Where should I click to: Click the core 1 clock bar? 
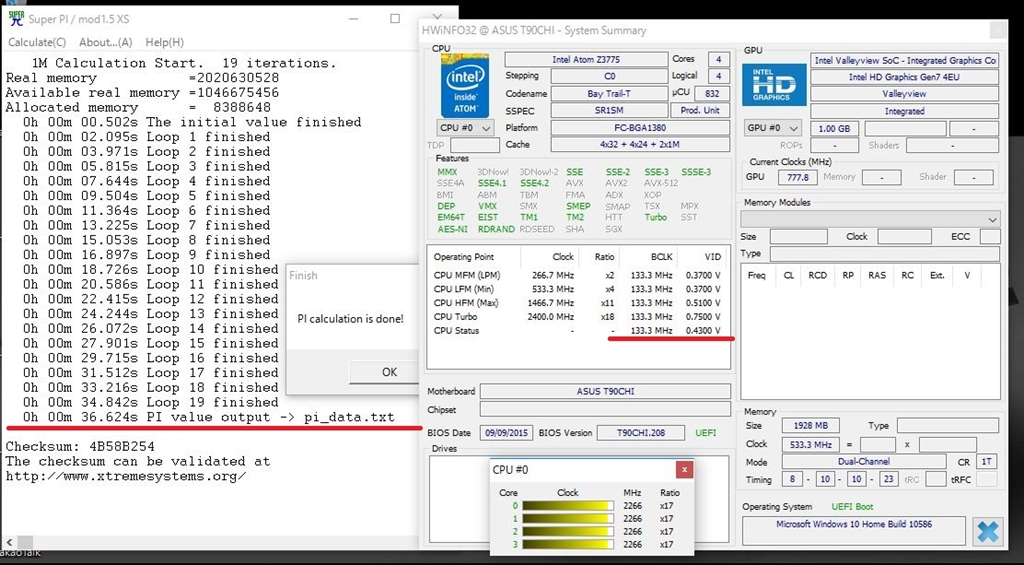pyautogui.click(x=568, y=519)
